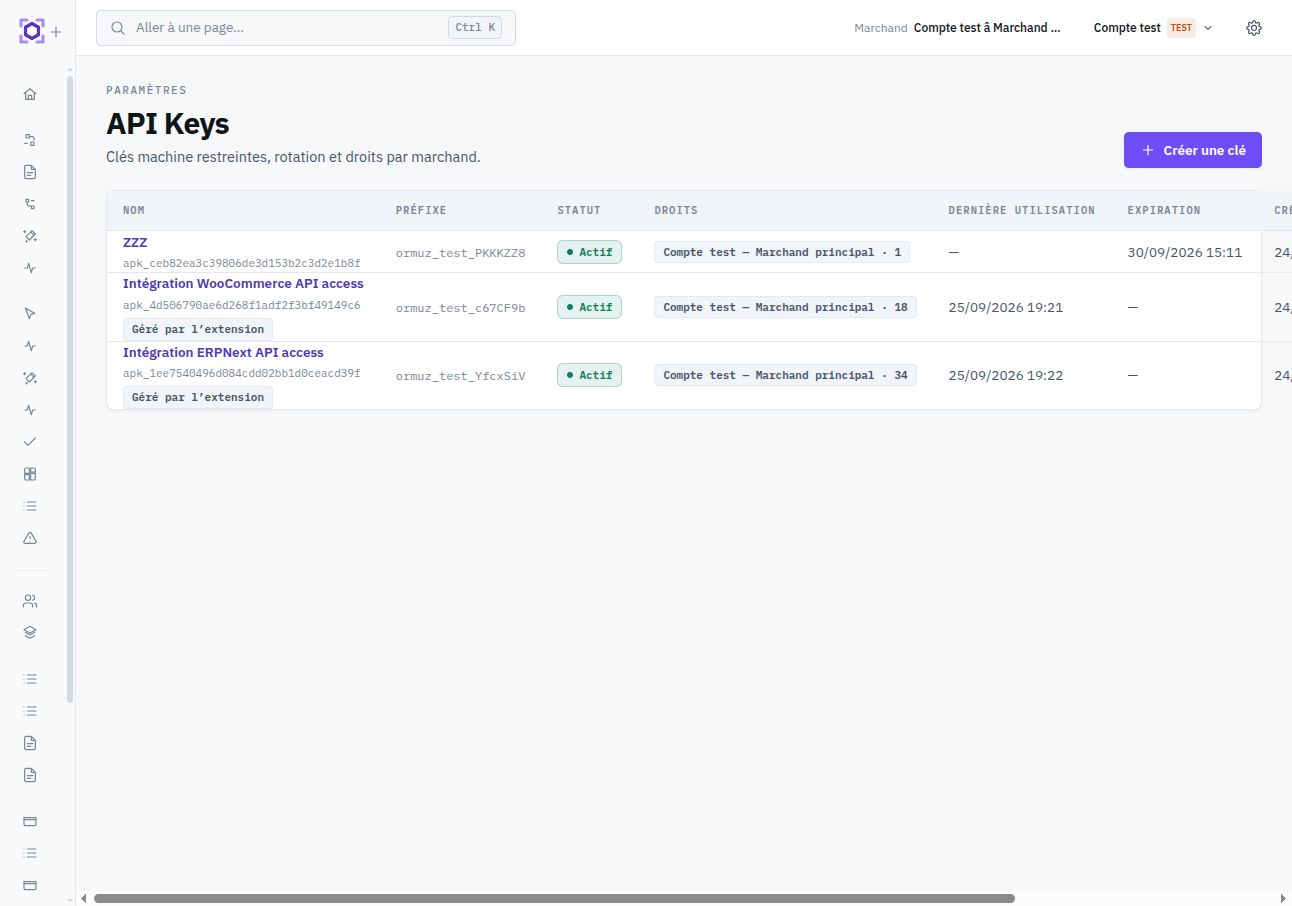
Task: Click the PRÉFIXE column header
Action: 421,211
